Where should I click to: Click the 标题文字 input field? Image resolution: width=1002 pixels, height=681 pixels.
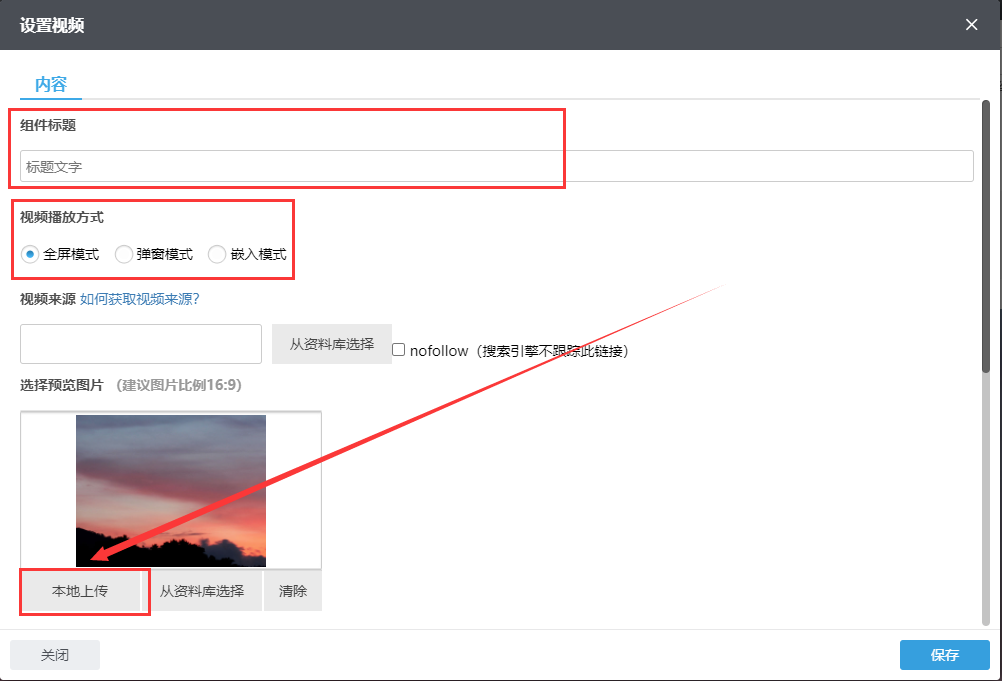[x=496, y=166]
